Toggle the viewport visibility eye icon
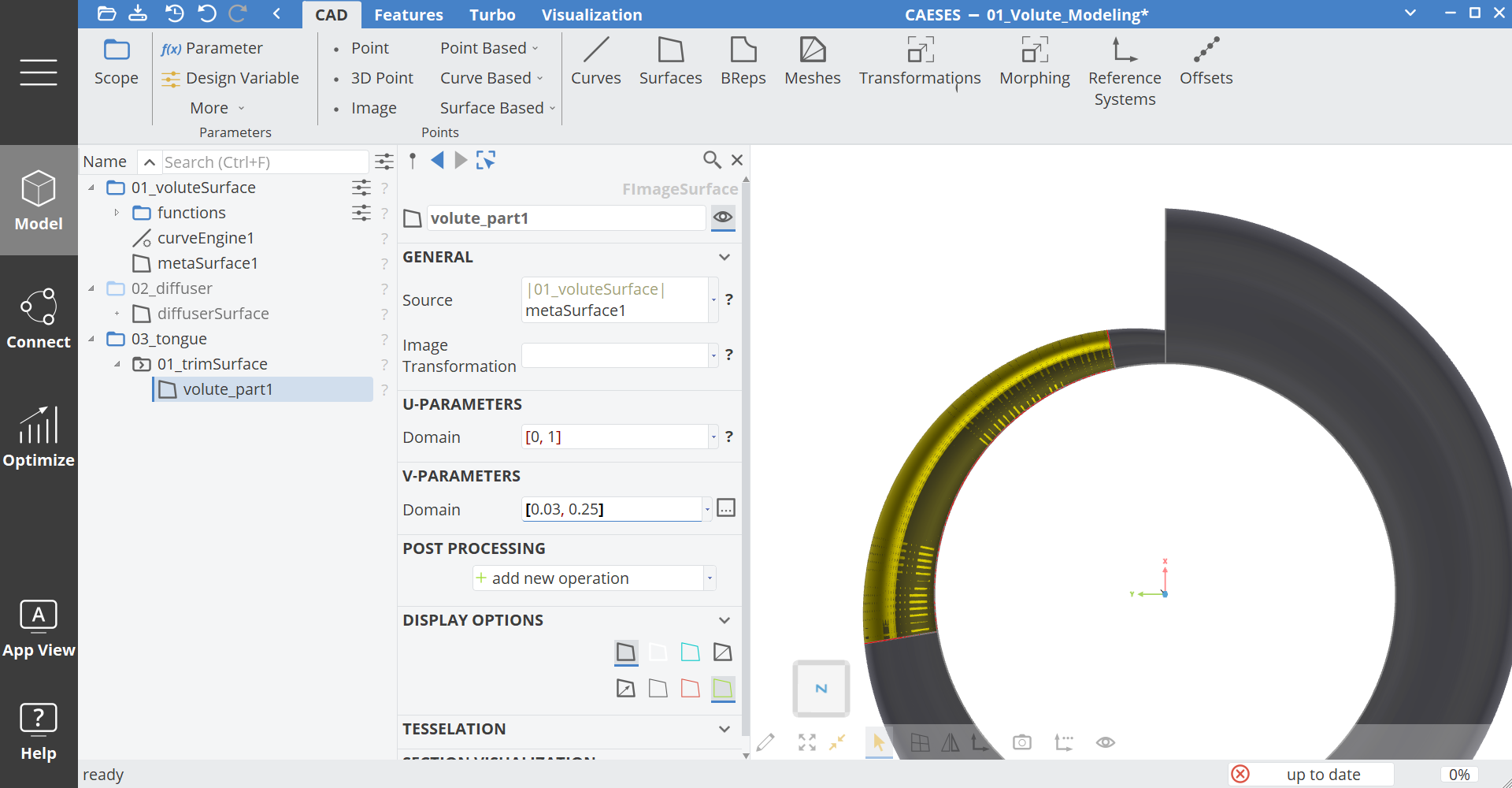The height and width of the screenshot is (788, 1512). [x=1106, y=742]
